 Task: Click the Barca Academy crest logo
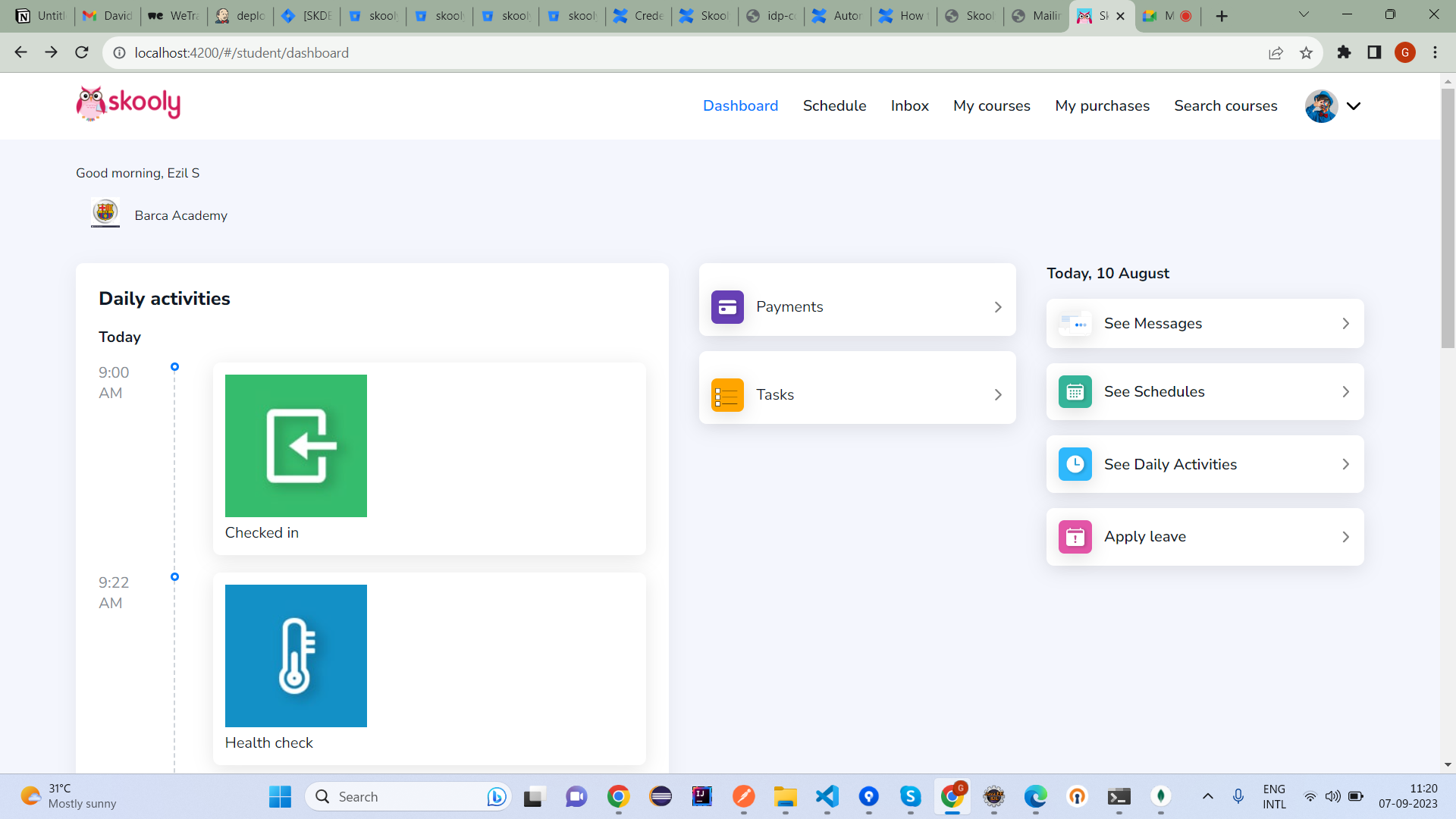[105, 213]
